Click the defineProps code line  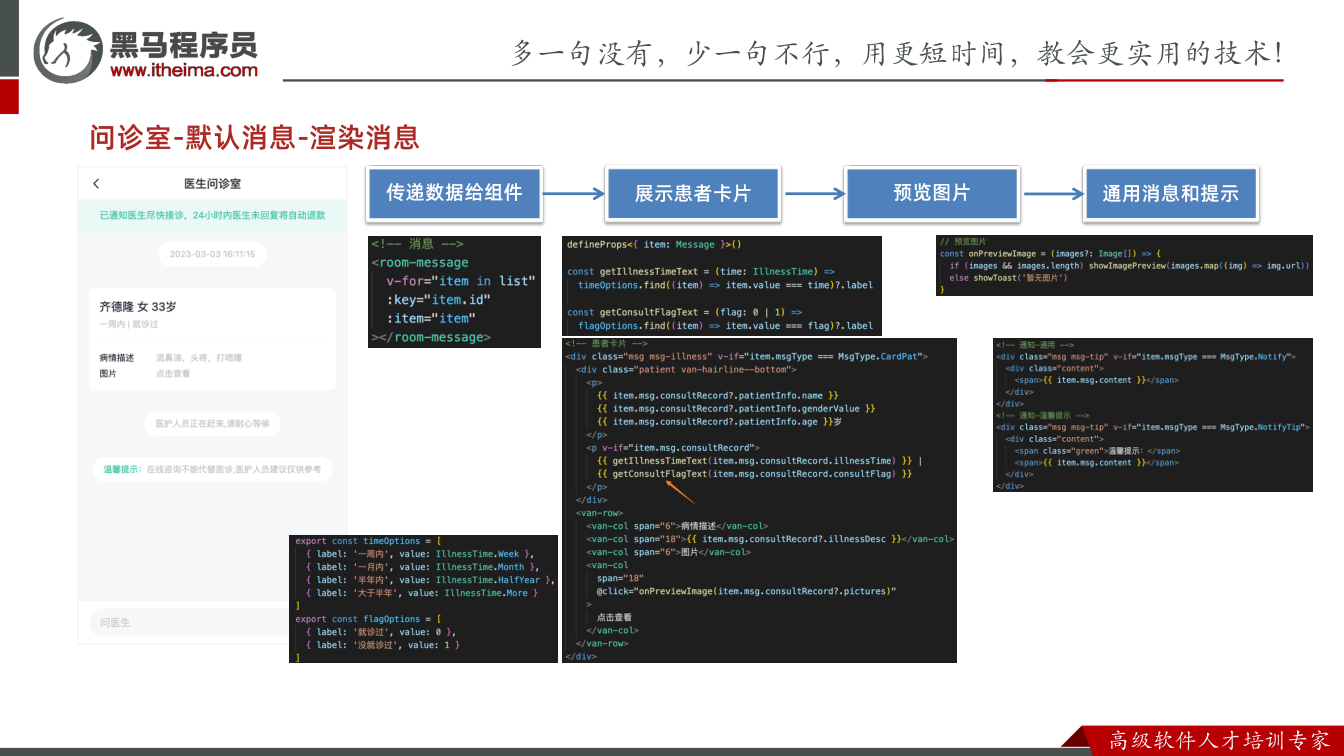click(654, 244)
